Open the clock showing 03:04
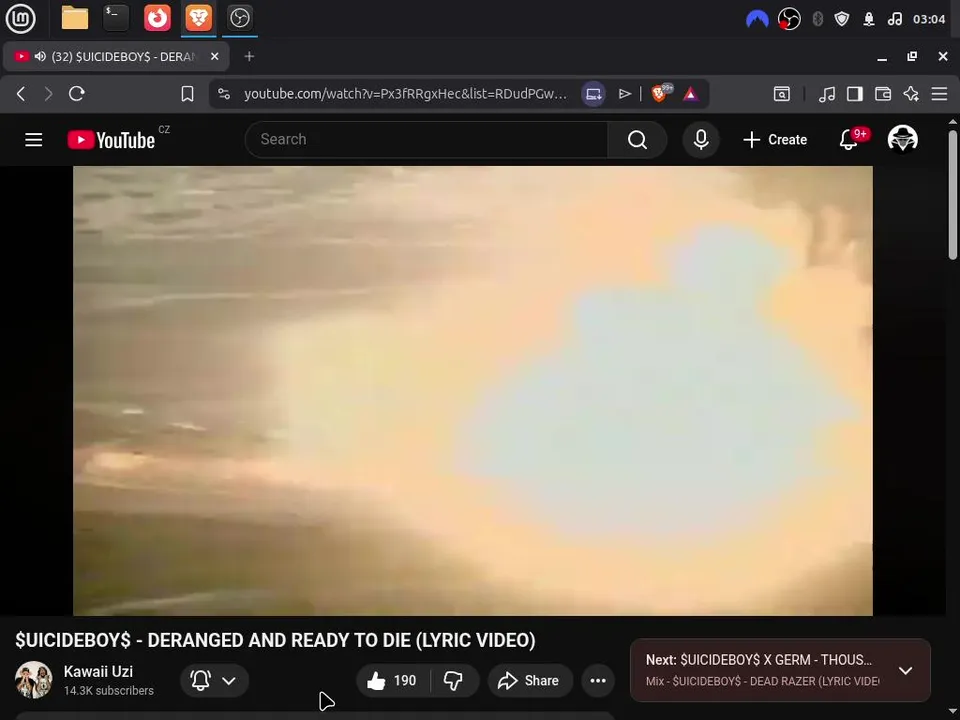 tap(929, 19)
